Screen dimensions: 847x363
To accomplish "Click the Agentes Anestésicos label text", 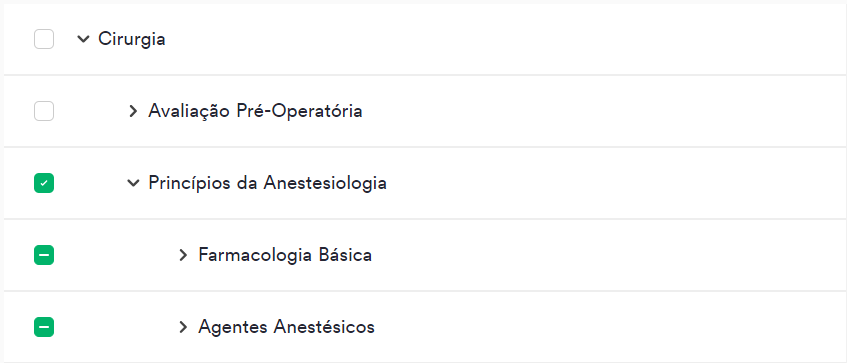I will pos(286,327).
